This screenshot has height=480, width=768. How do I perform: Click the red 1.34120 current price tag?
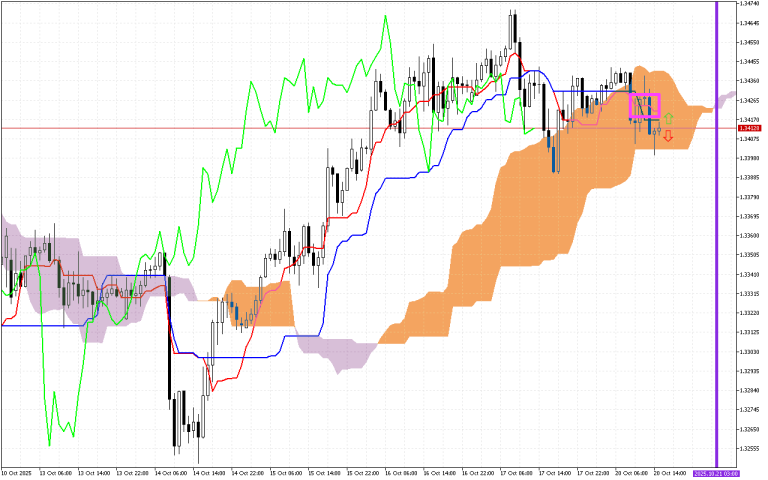point(750,128)
